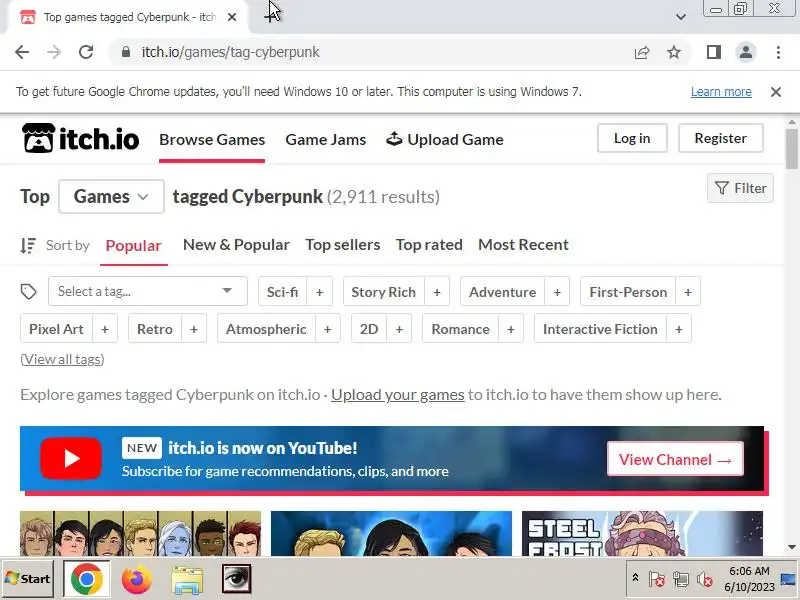Bookmark the page with star icon

coord(674,52)
